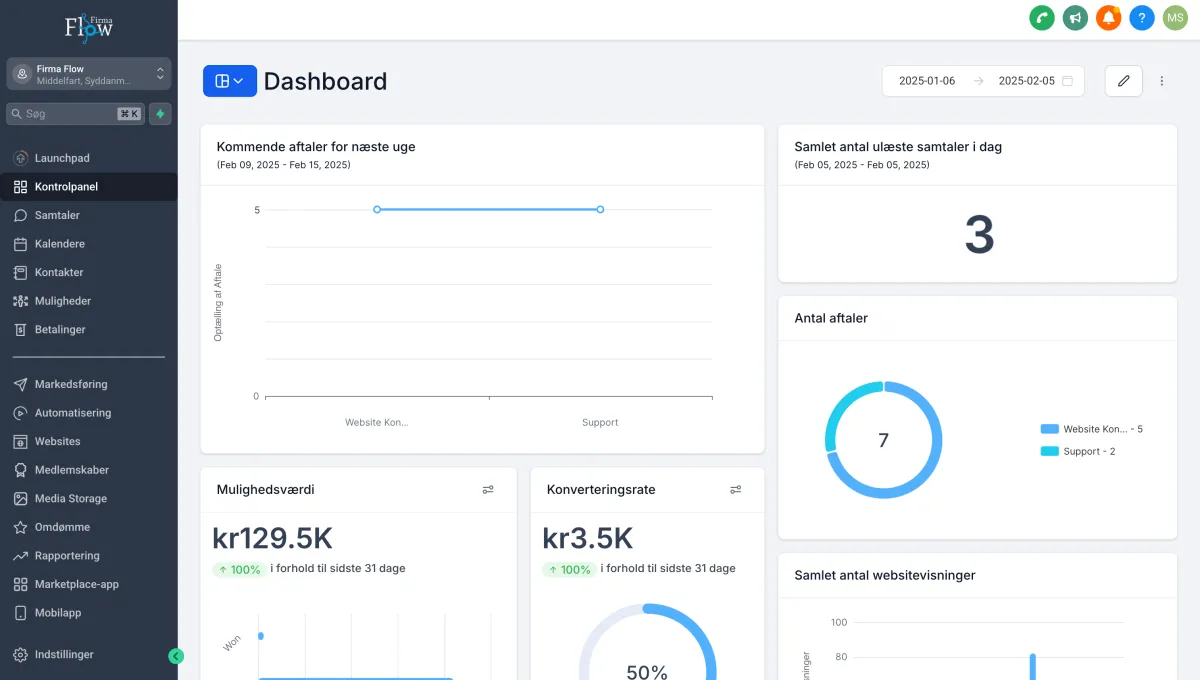The image size is (1200, 680).
Task: Click the Kontakter contacts icon
Action: [20, 272]
